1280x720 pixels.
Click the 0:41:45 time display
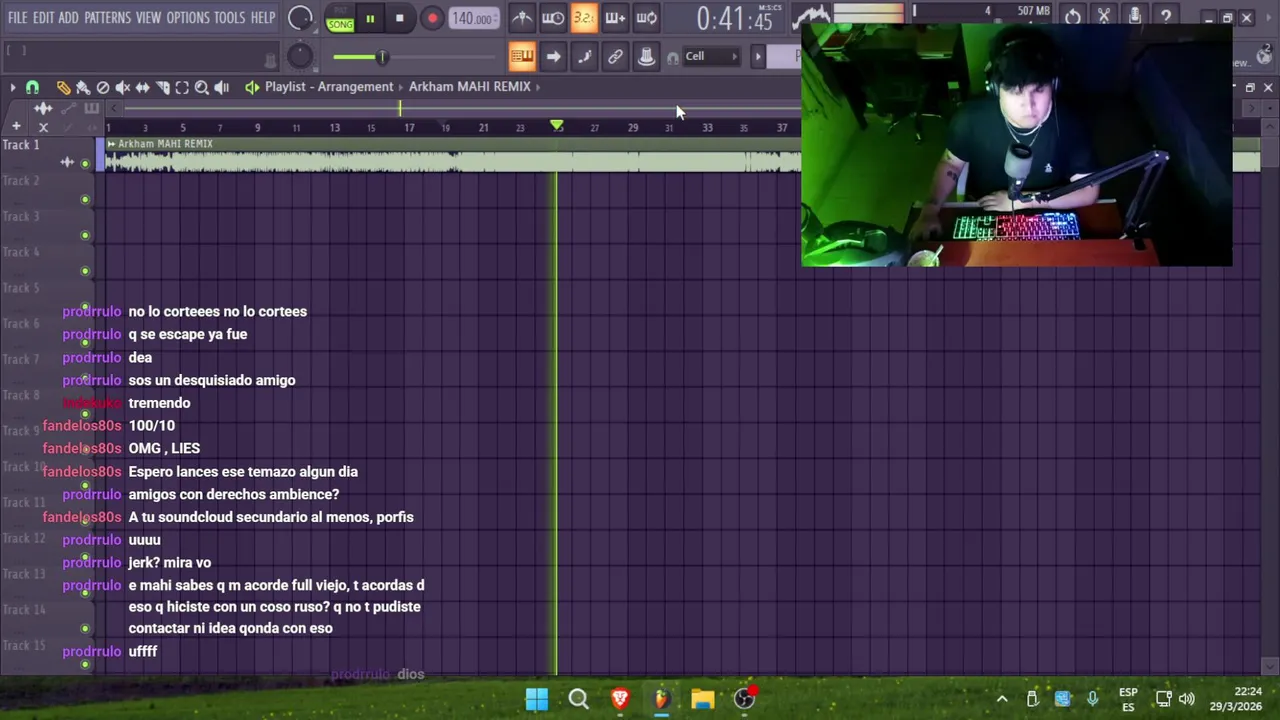tap(734, 18)
